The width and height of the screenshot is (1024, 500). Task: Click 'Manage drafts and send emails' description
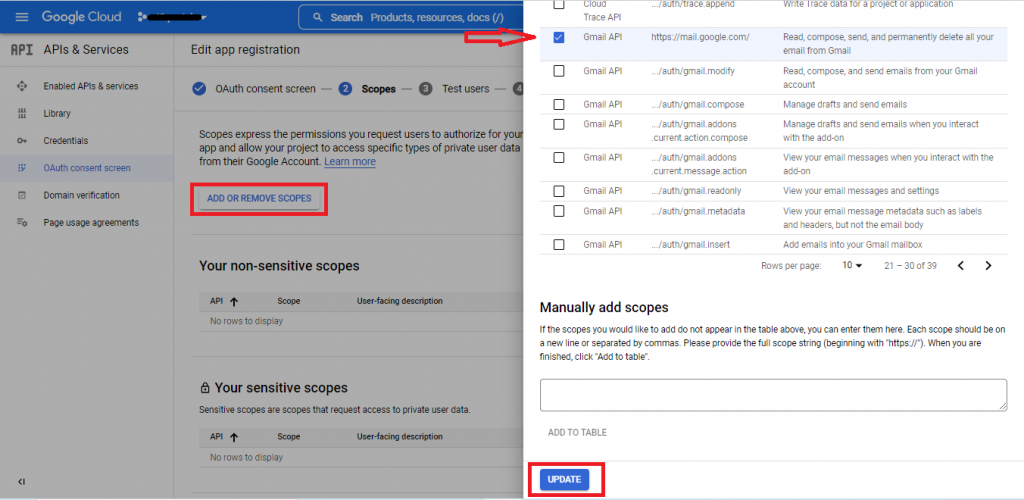point(845,104)
